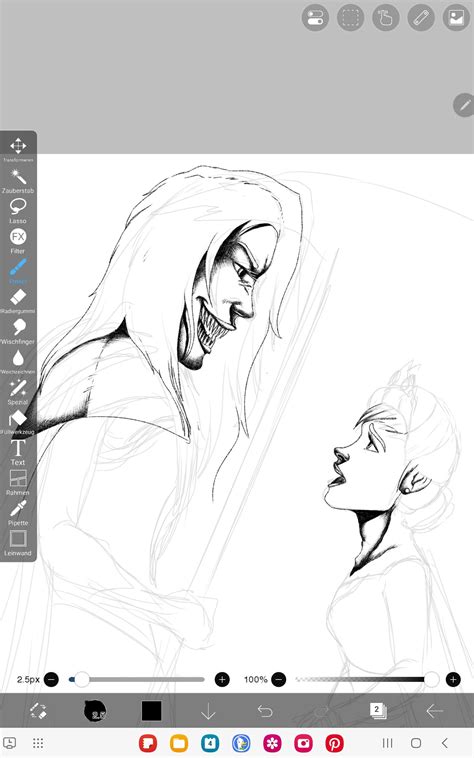
Task: Pick the Lasso selection tool
Action: click(18, 210)
